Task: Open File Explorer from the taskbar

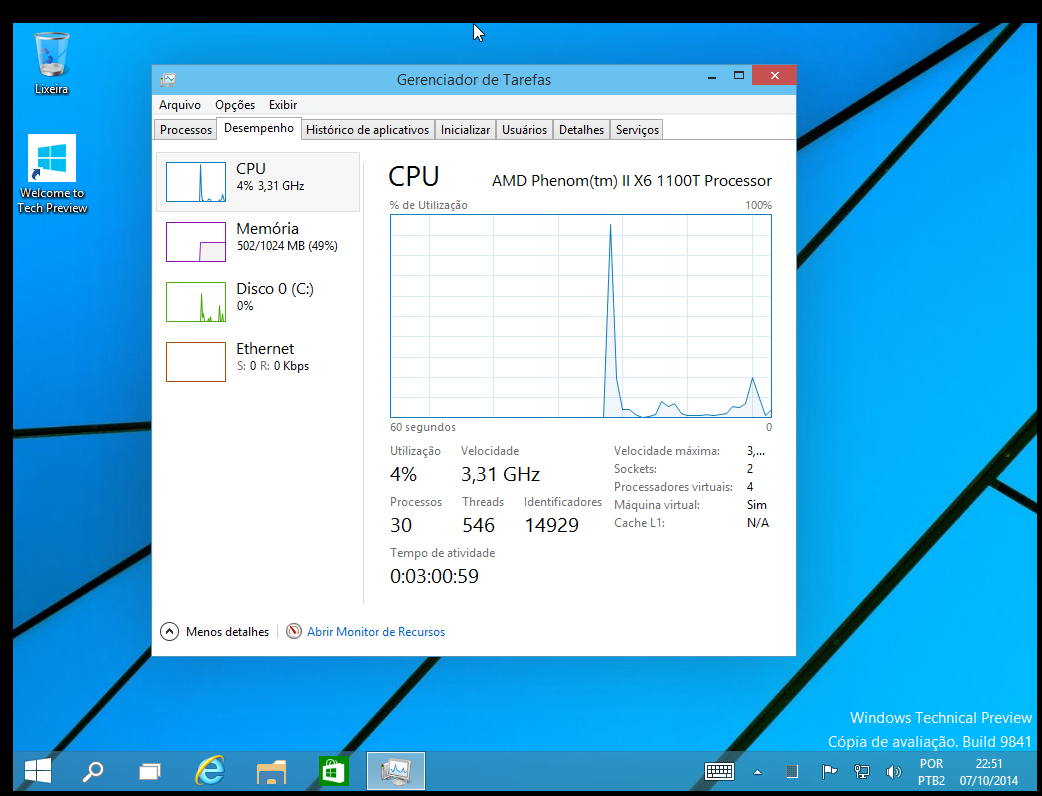Action: pos(271,771)
